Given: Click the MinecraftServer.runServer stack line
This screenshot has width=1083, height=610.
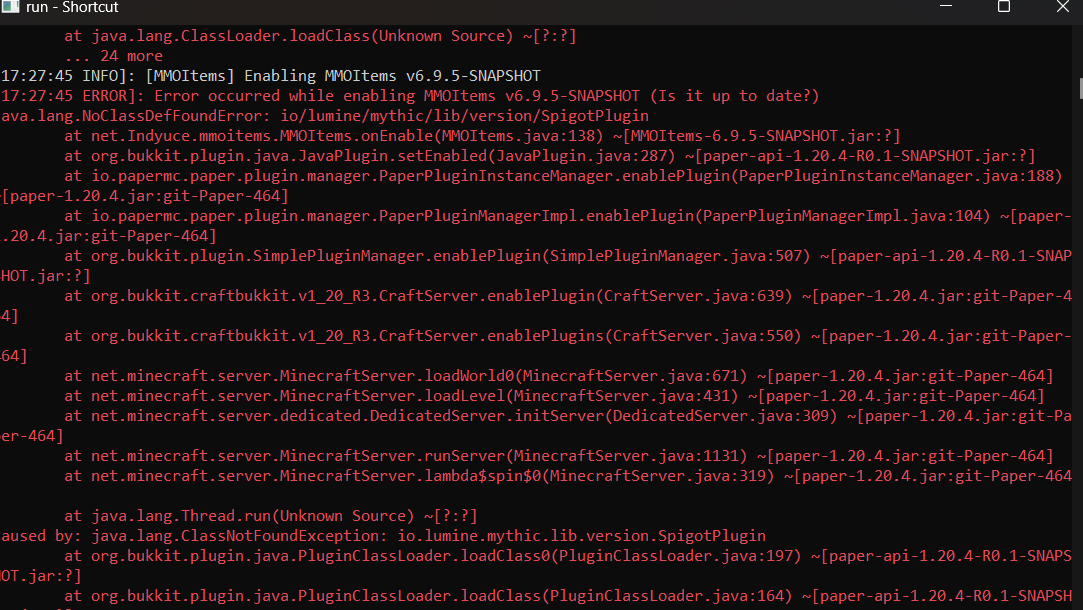Looking at the screenshot, I should [559, 457].
